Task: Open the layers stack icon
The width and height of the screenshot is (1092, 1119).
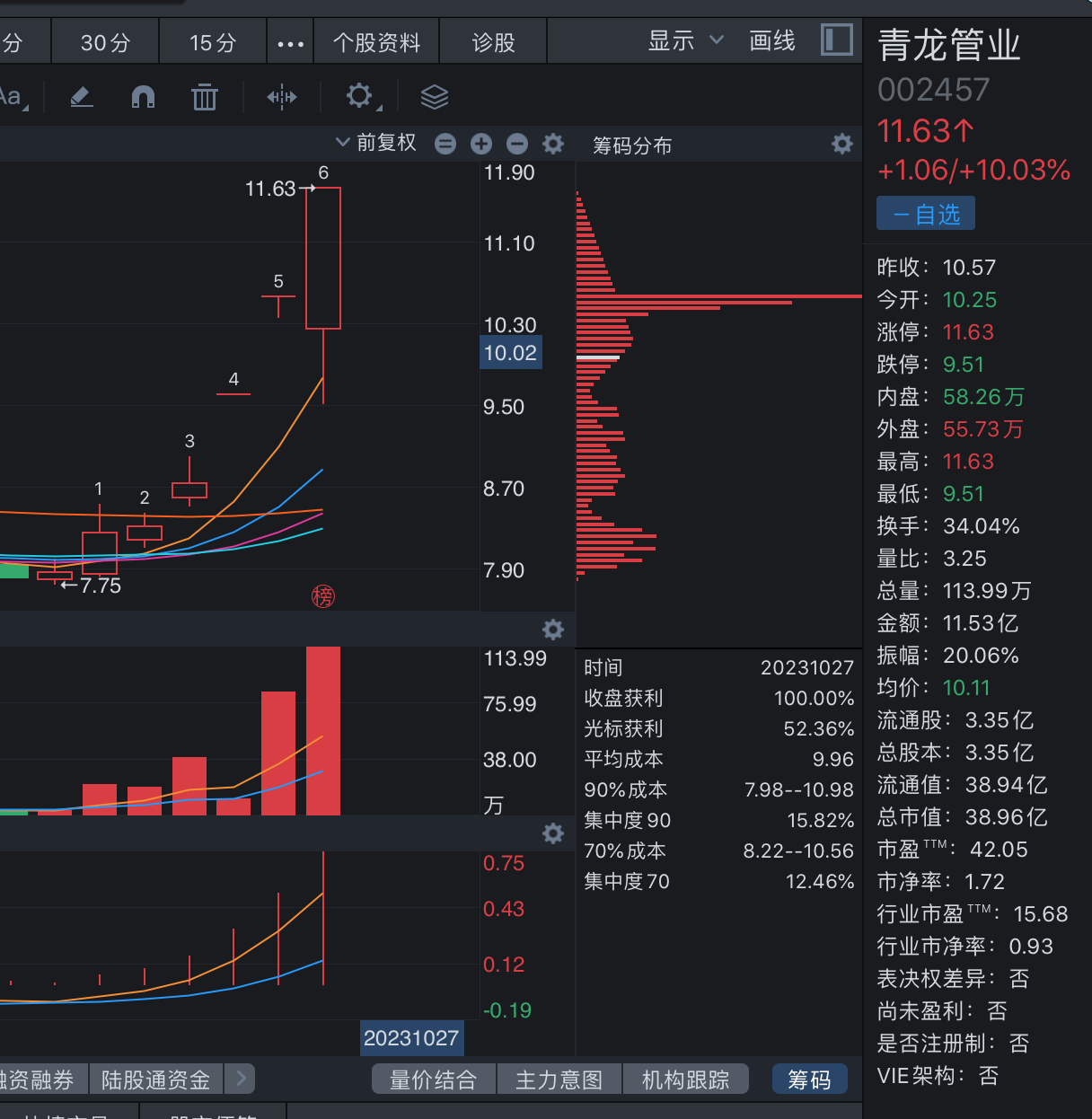Action: click(435, 96)
